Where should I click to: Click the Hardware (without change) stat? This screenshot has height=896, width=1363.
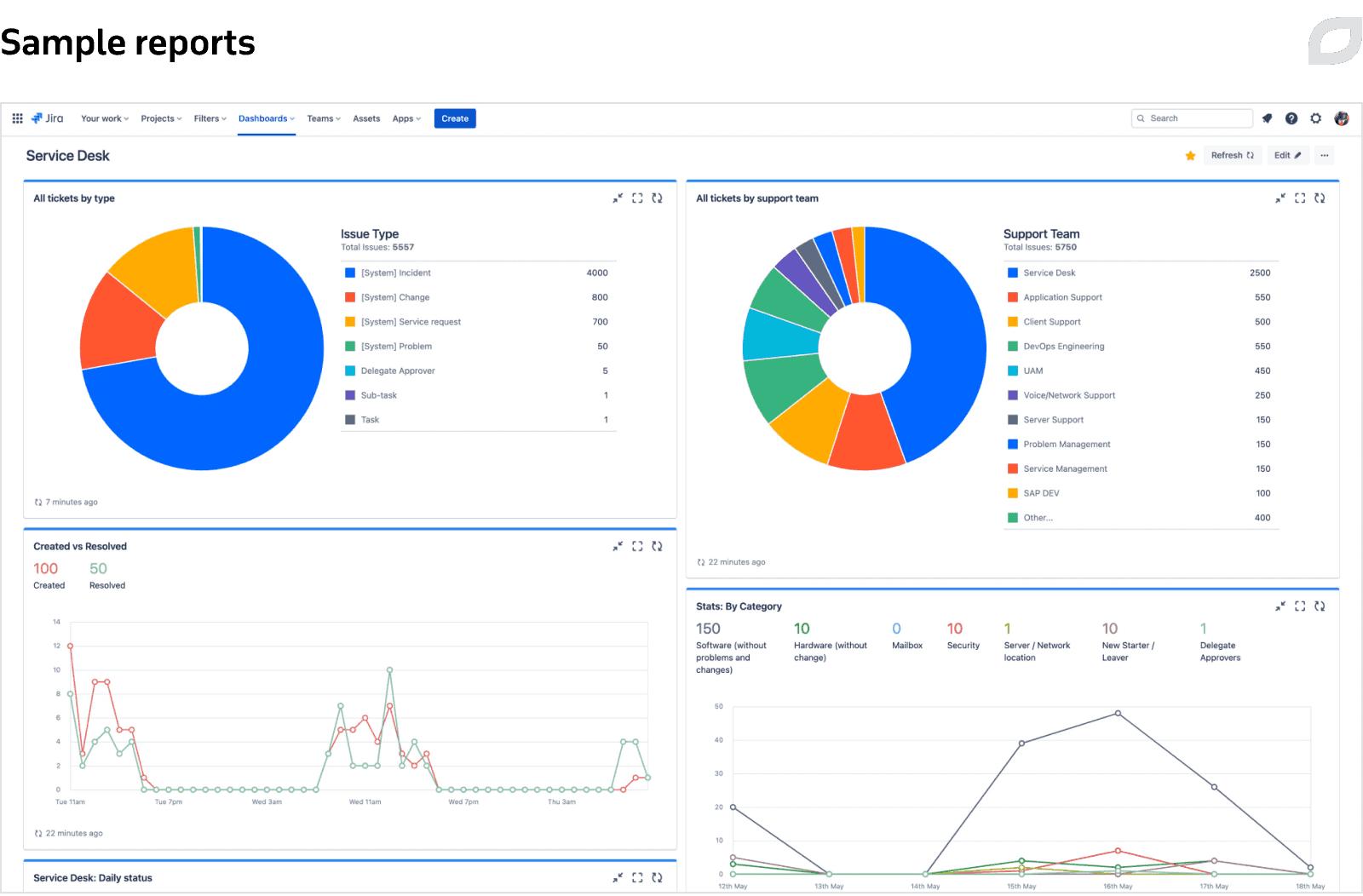tap(831, 641)
